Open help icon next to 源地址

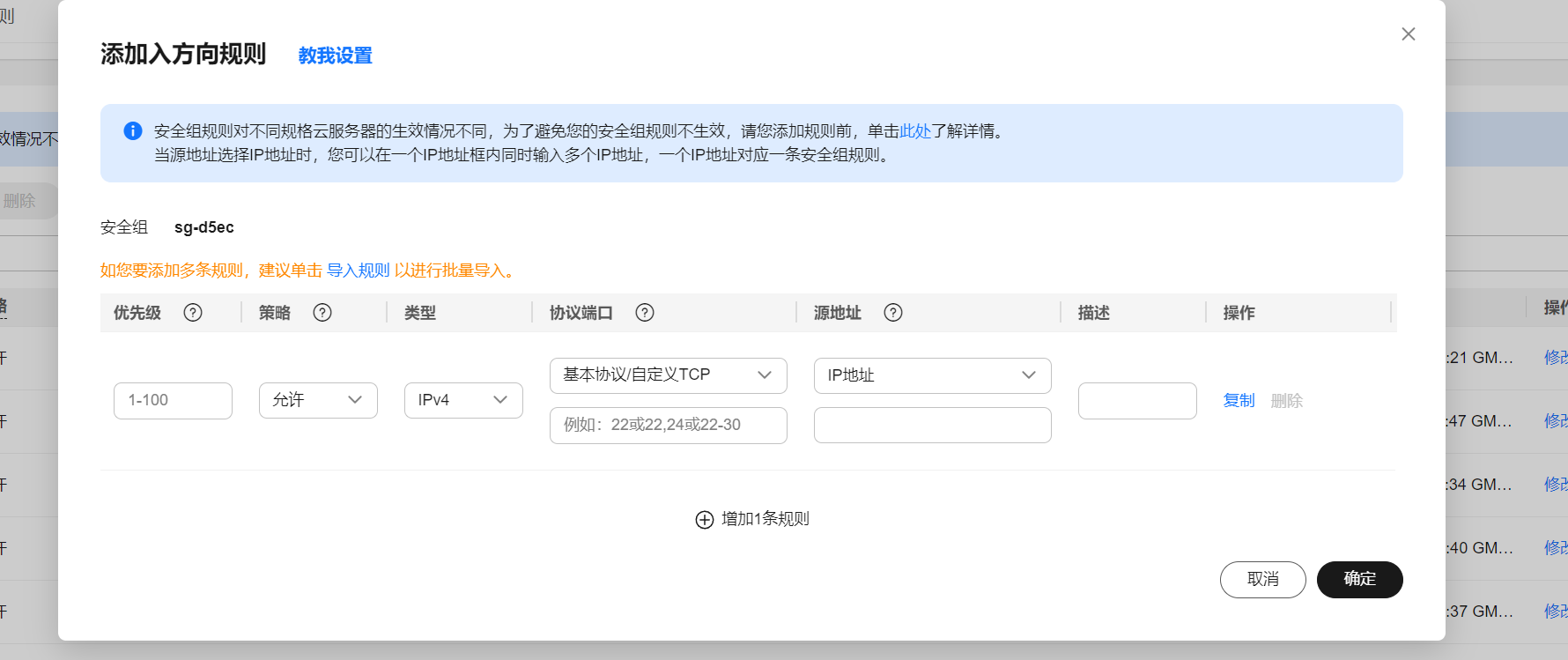(x=893, y=313)
